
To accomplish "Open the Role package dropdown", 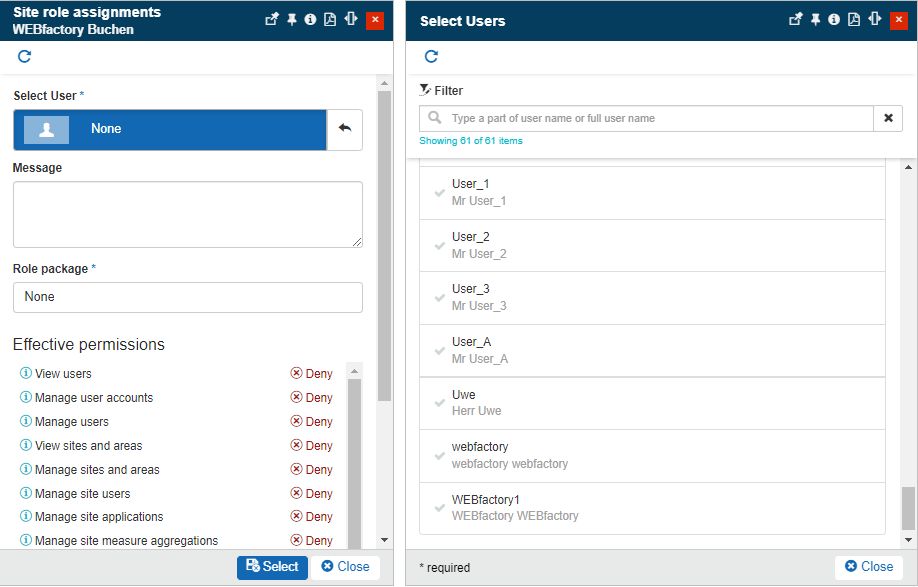I will click(x=187, y=297).
